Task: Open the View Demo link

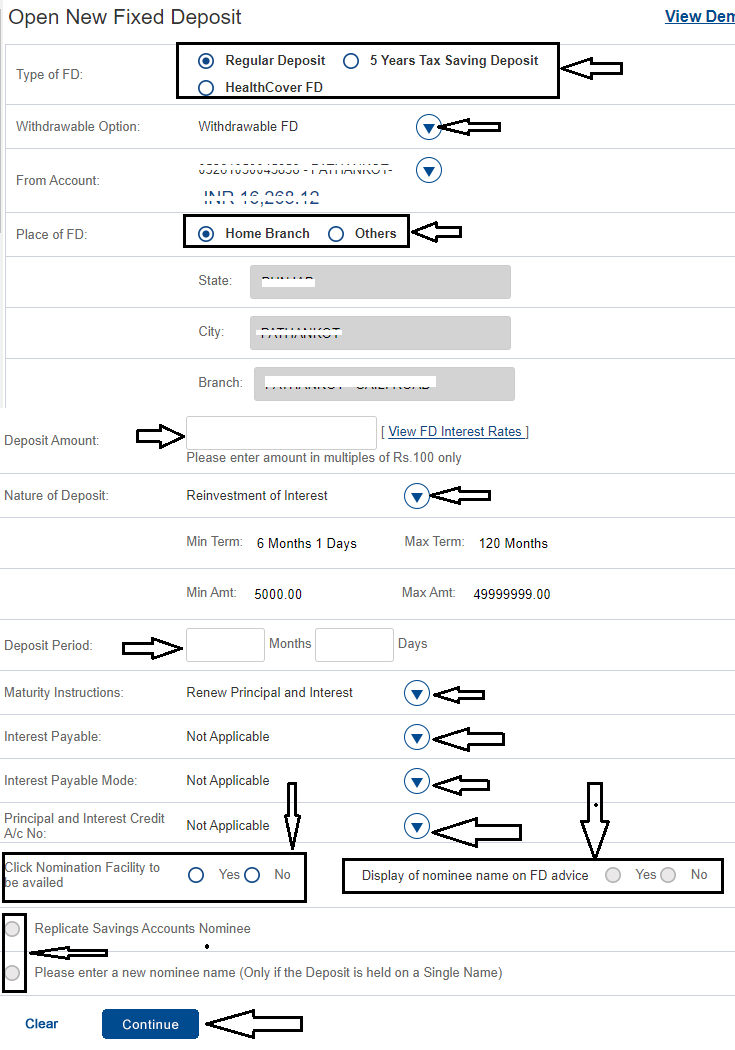Action: point(700,17)
